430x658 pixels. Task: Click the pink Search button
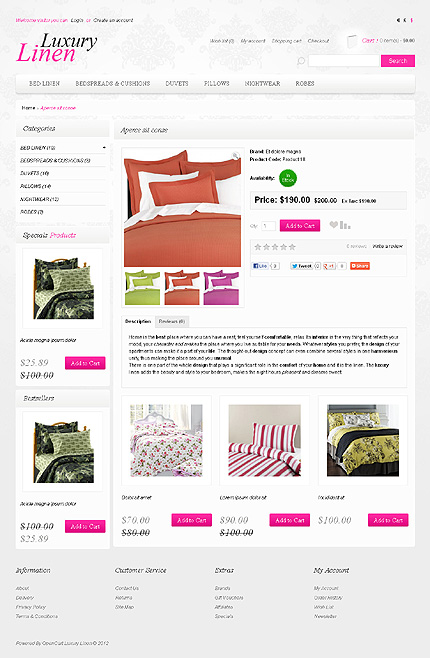[398, 61]
